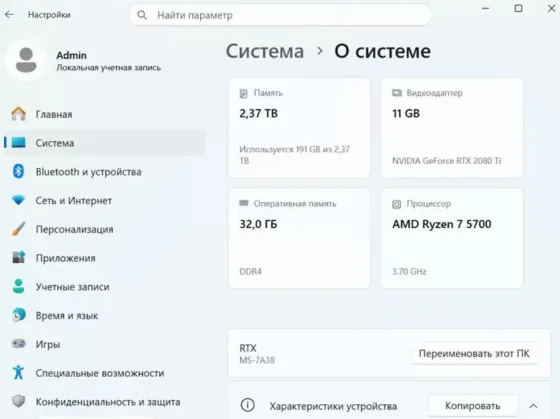The width and height of the screenshot is (560, 419).
Task: Click the Главная home icon
Action: (x=18, y=114)
